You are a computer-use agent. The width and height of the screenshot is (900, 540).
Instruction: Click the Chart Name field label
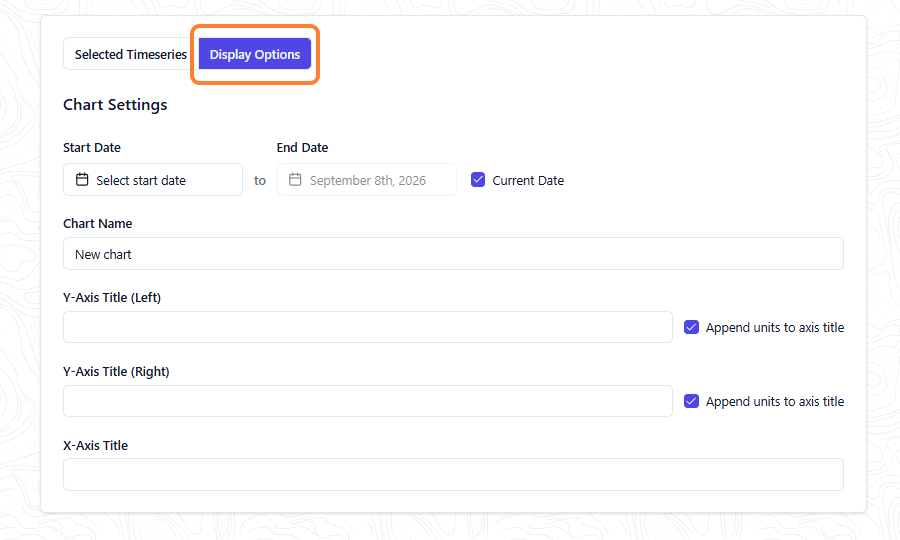pyautogui.click(x=98, y=223)
